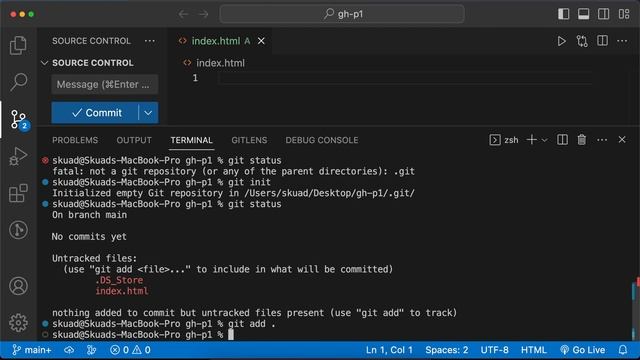Screen dimensions: 640x360
Task: Go back with the navigation arrow
Action: [183, 14]
